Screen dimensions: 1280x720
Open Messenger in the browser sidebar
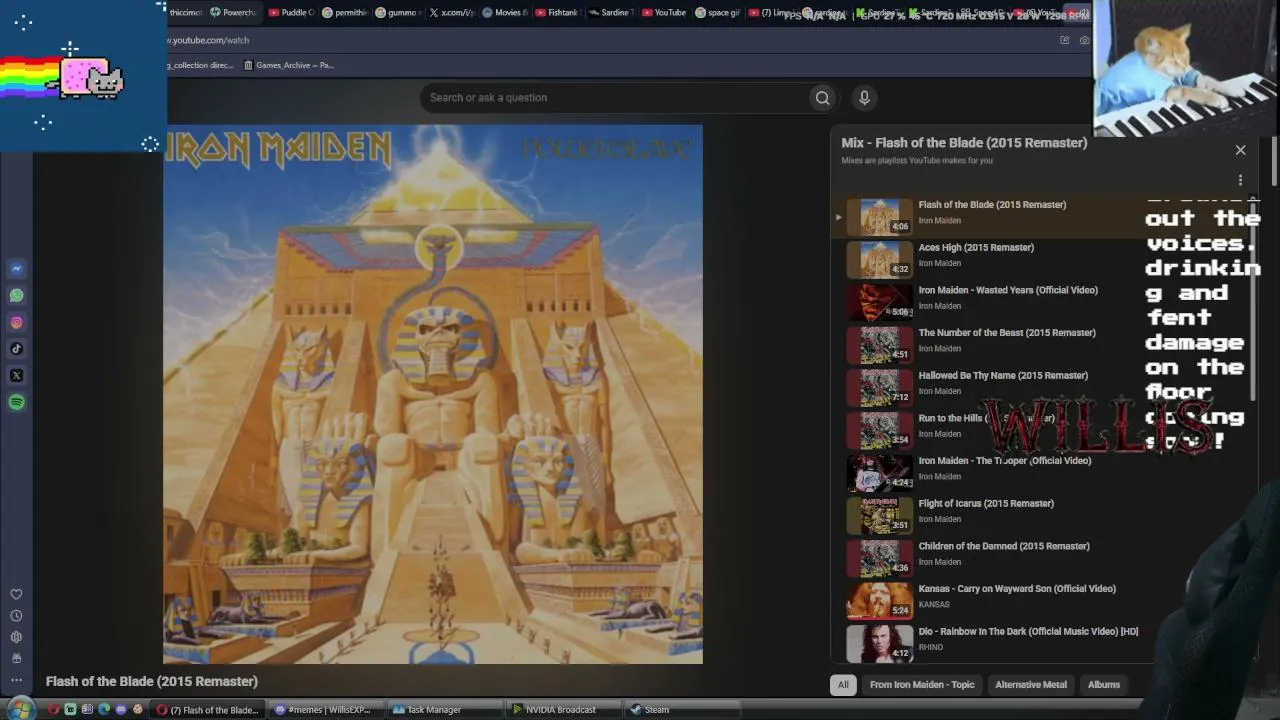point(17,269)
